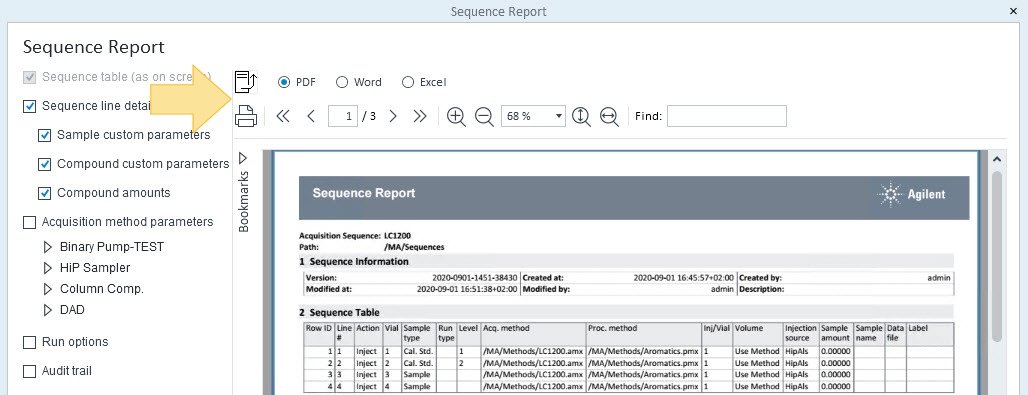Expand the Binary Pump-TEST node
Screen dimensions: 1028x395
(x=47, y=247)
